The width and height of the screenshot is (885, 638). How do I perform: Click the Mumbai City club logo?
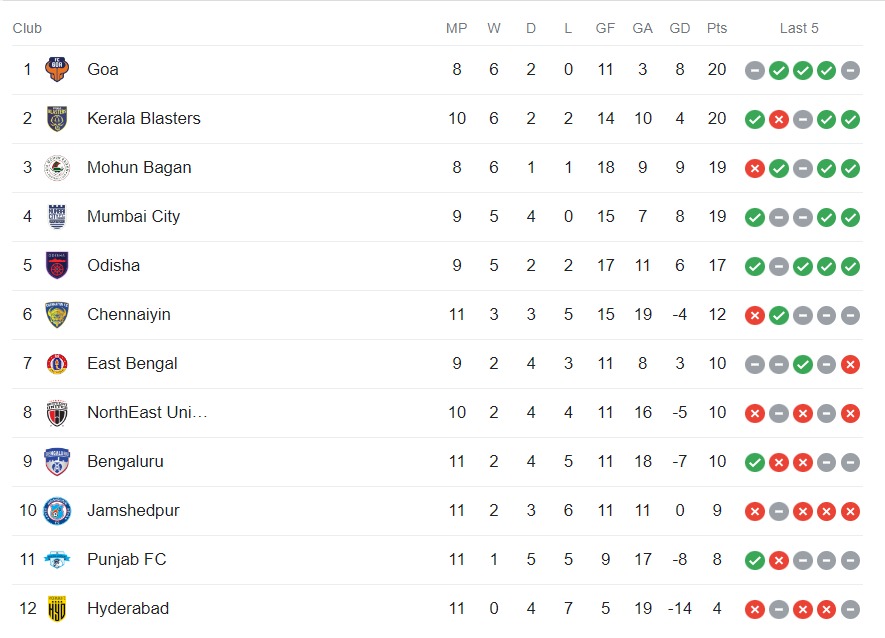pos(57,217)
